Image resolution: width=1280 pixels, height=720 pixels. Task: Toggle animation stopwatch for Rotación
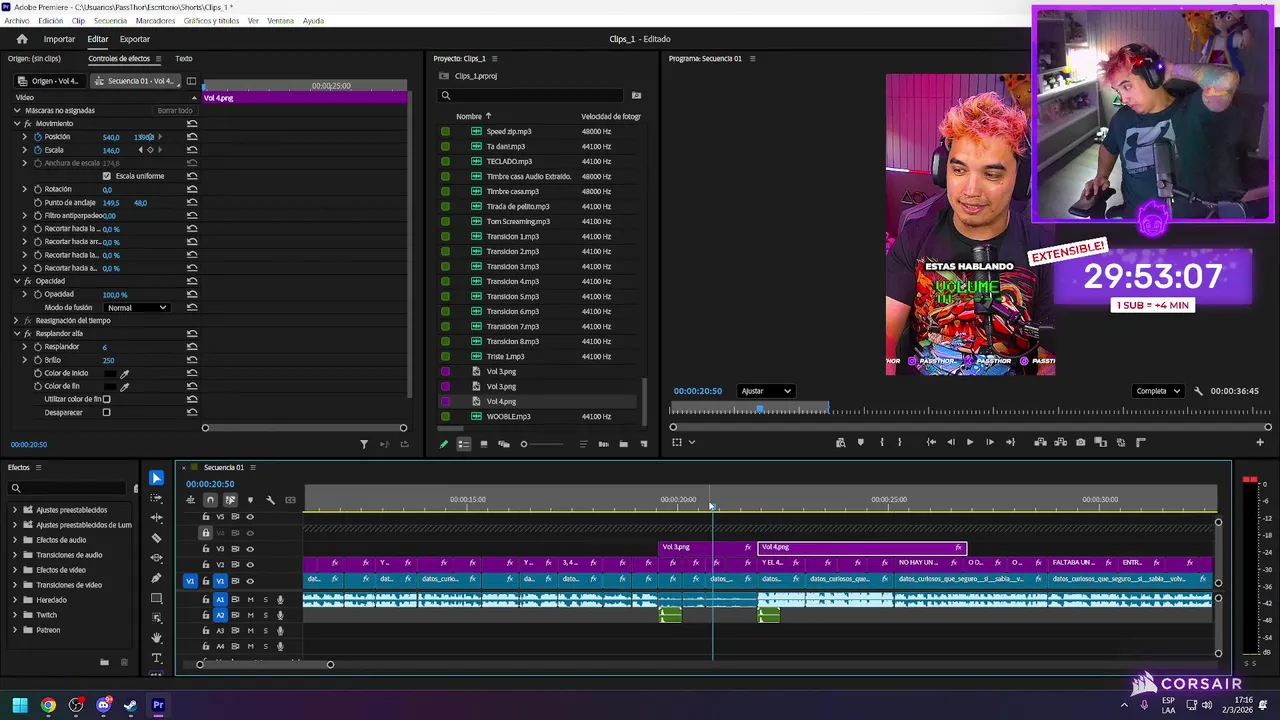click(x=38, y=189)
